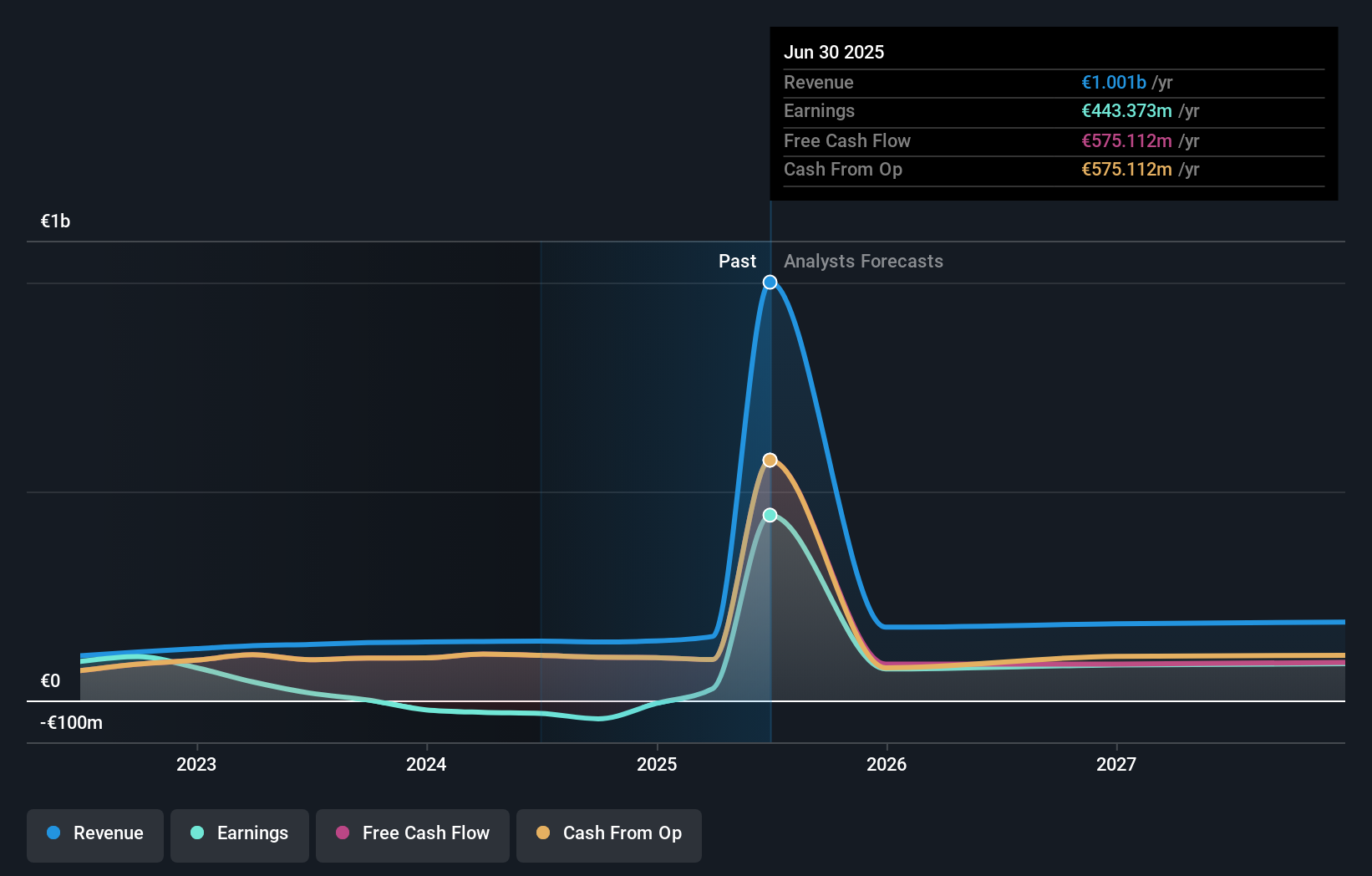1372x876 pixels.
Task: Click the Earnings row label in tooltip
Action: pos(819,110)
